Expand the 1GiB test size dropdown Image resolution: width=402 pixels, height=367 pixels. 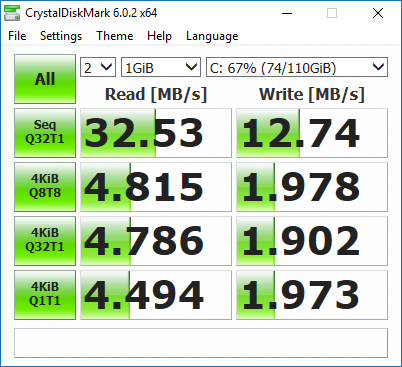(x=161, y=67)
